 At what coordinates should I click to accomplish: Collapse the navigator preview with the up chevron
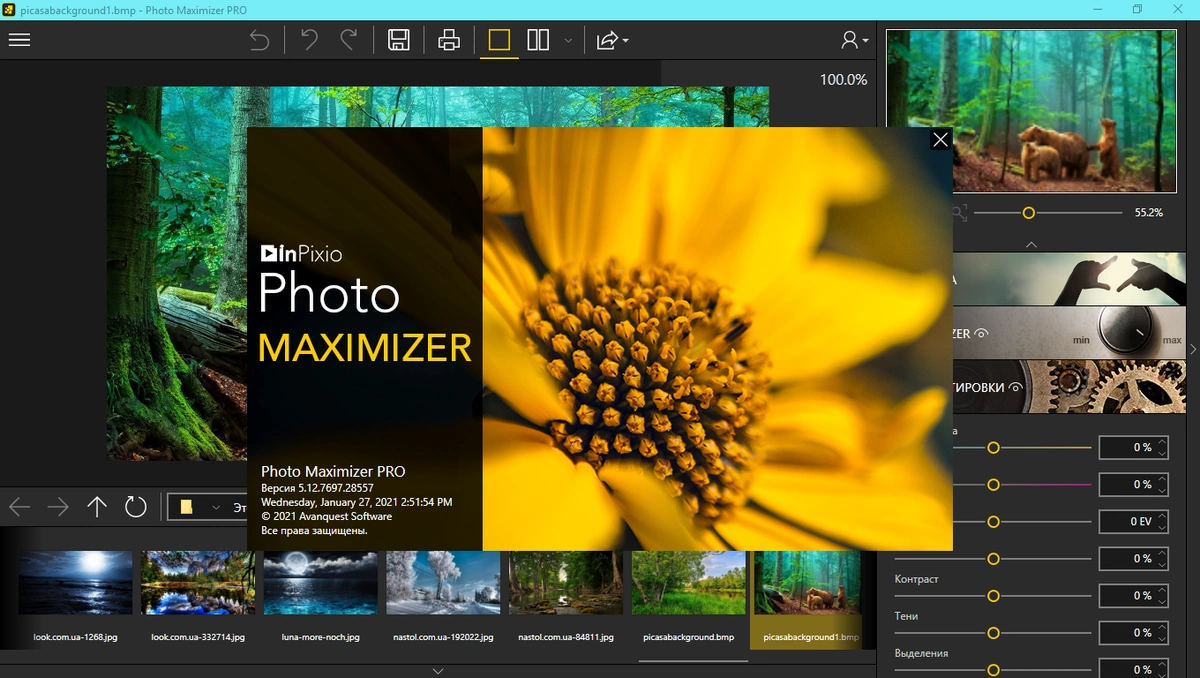click(1032, 244)
